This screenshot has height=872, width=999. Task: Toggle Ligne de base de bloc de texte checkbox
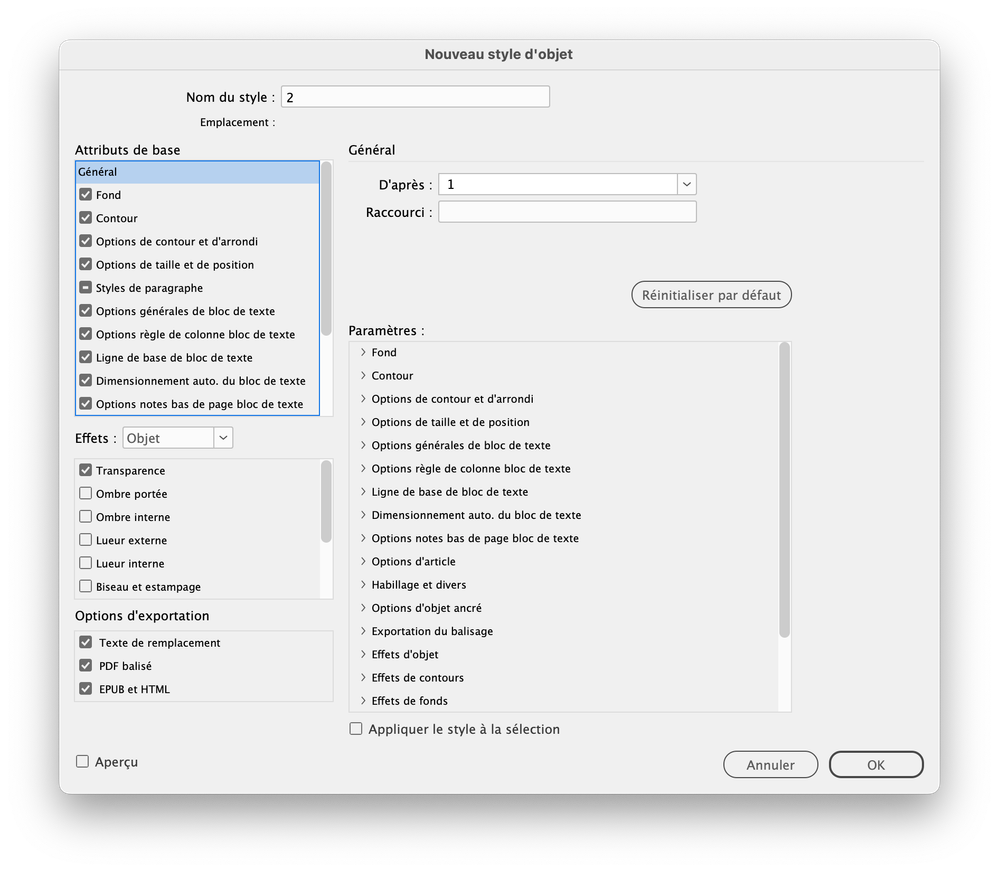point(85,357)
